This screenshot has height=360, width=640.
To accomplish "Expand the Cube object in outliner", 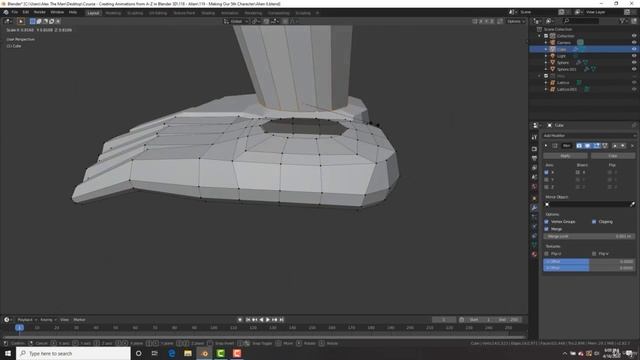I will click(546, 49).
